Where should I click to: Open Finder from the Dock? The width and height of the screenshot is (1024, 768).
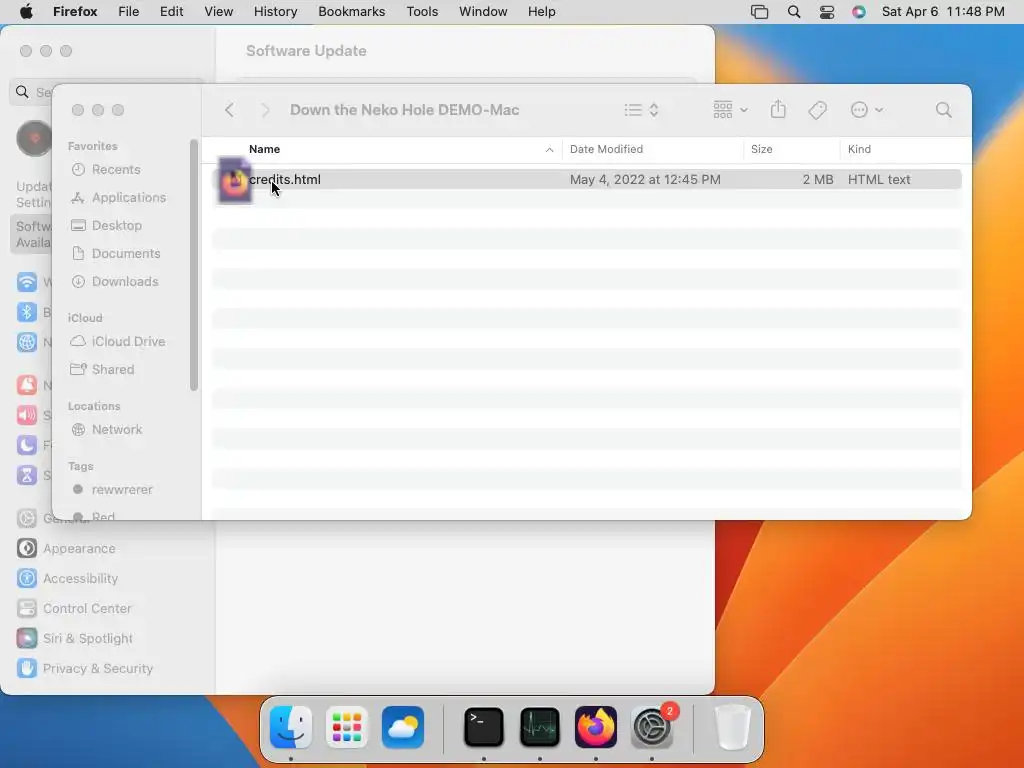(x=291, y=727)
